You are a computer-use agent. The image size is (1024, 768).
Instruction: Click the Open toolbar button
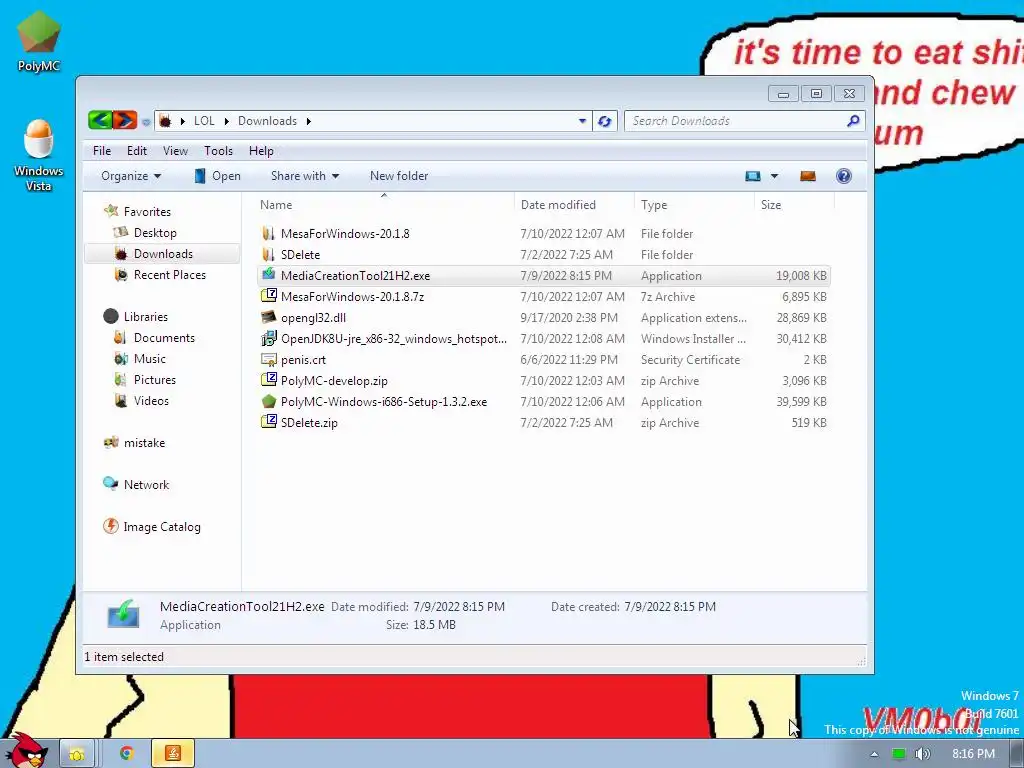coord(217,176)
